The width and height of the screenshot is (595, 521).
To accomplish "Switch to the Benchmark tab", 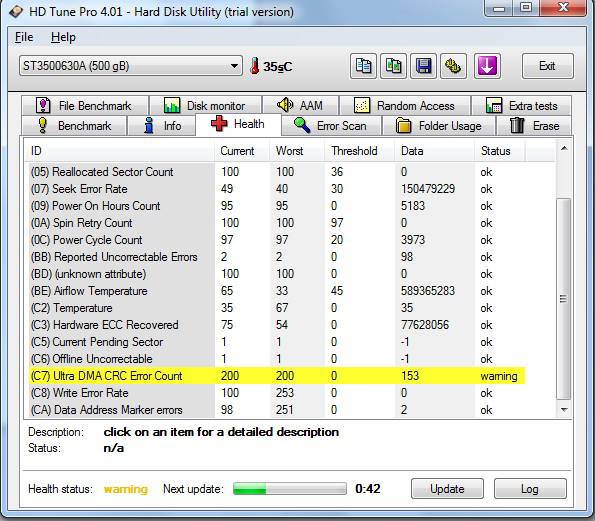I will click(74, 126).
